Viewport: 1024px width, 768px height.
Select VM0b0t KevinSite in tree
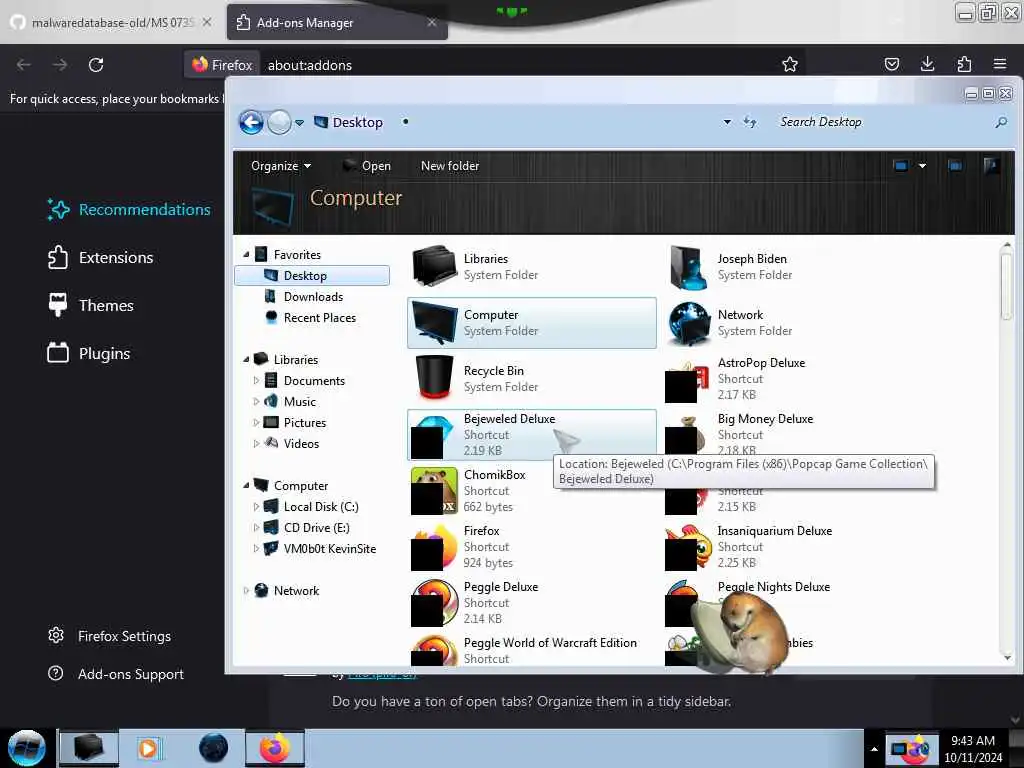[329, 549]
